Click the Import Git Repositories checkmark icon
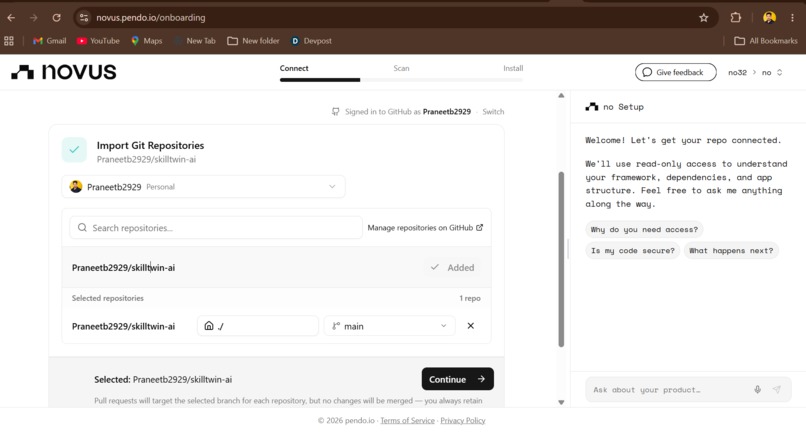 tap(75, 150)
